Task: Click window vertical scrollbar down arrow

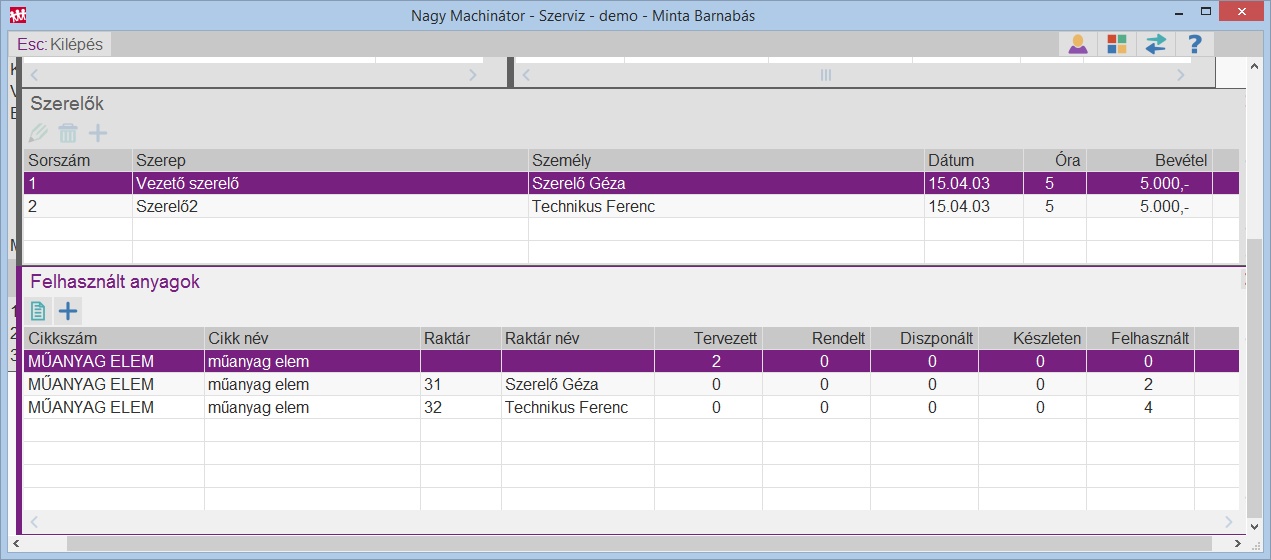Action: pos(1256,526)
